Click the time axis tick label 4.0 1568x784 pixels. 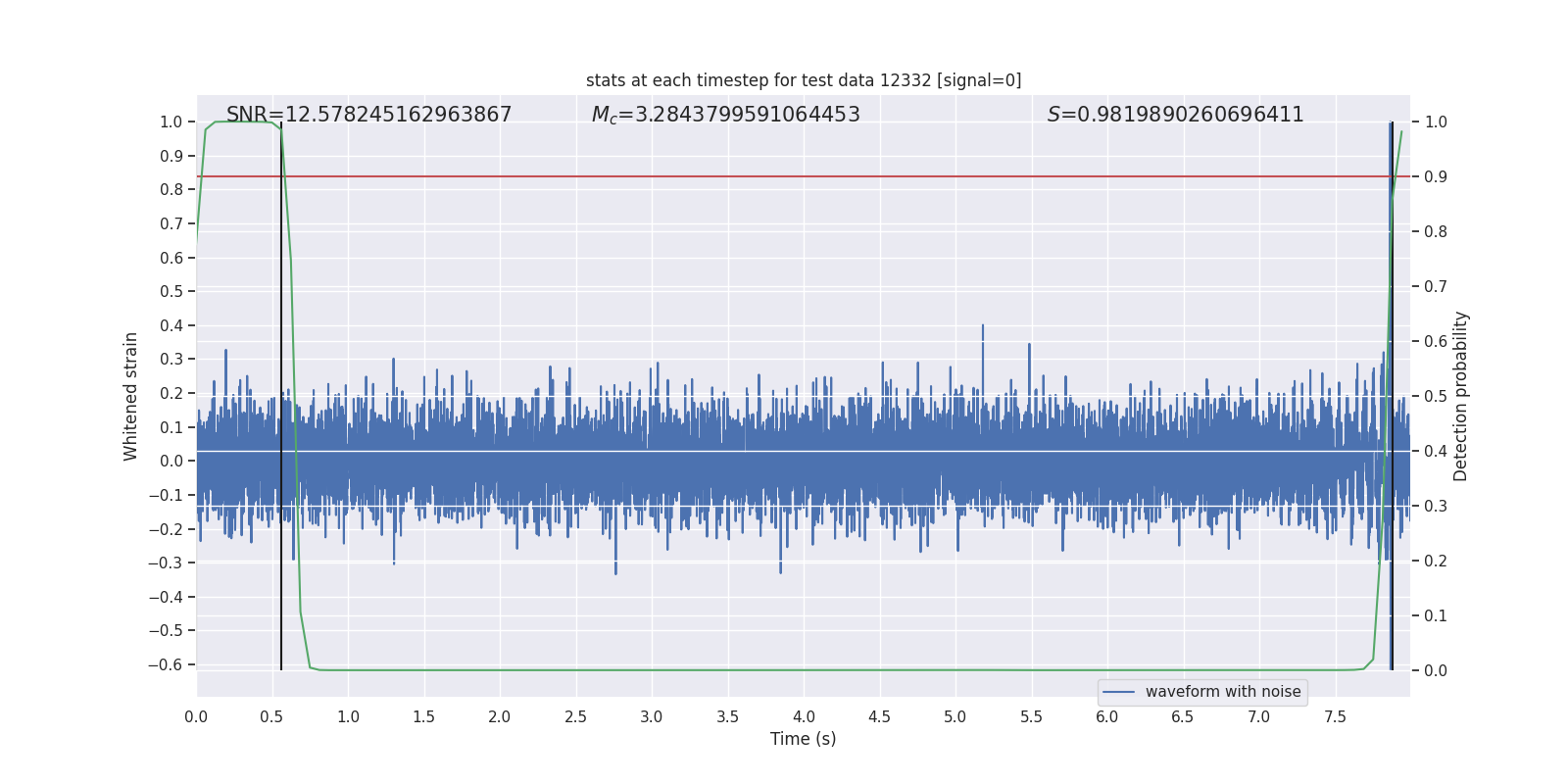(804, 716)
